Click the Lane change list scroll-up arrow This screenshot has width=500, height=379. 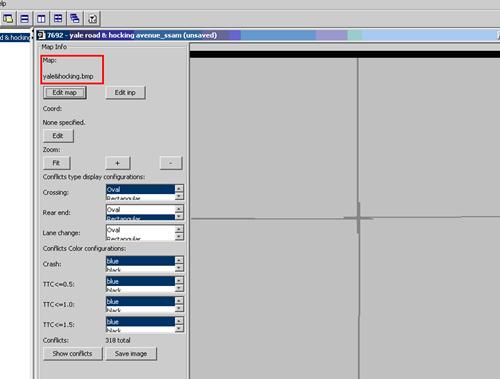(x=179, y=229)
